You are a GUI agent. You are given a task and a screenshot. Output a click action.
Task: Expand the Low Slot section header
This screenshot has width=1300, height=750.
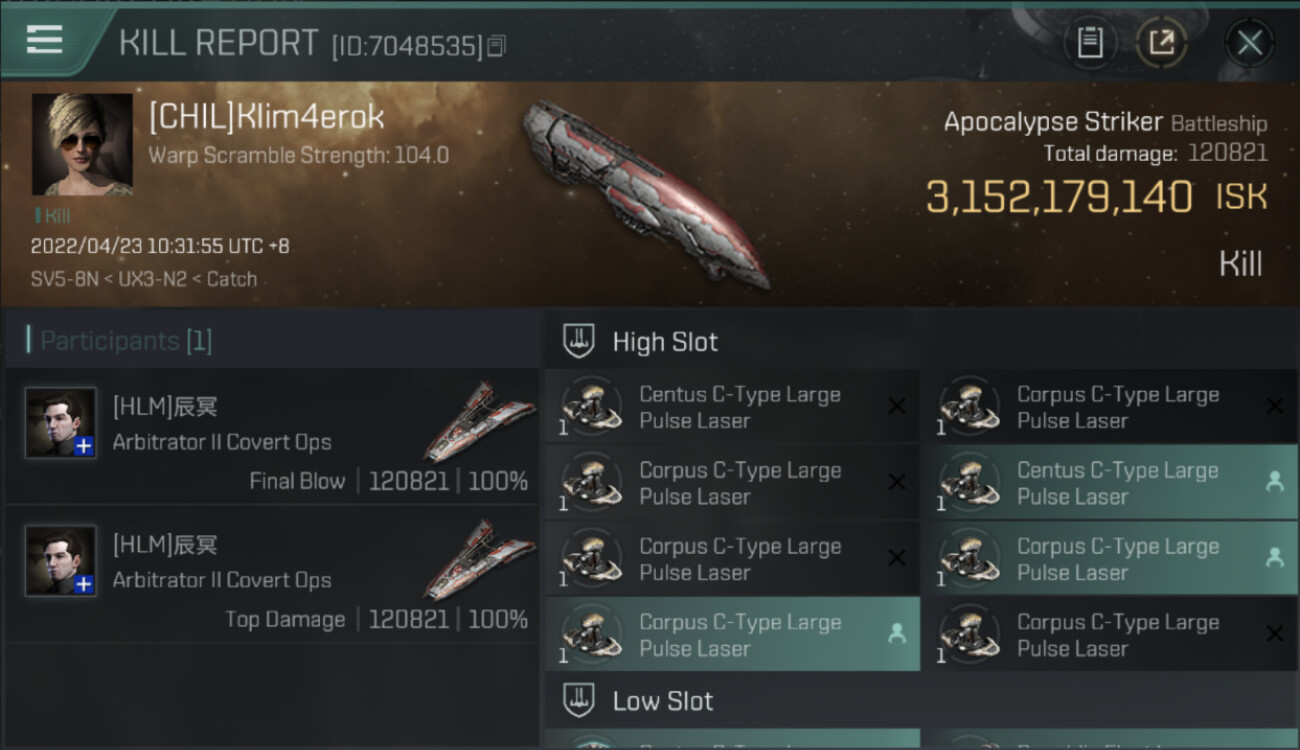tap(663, 701)
